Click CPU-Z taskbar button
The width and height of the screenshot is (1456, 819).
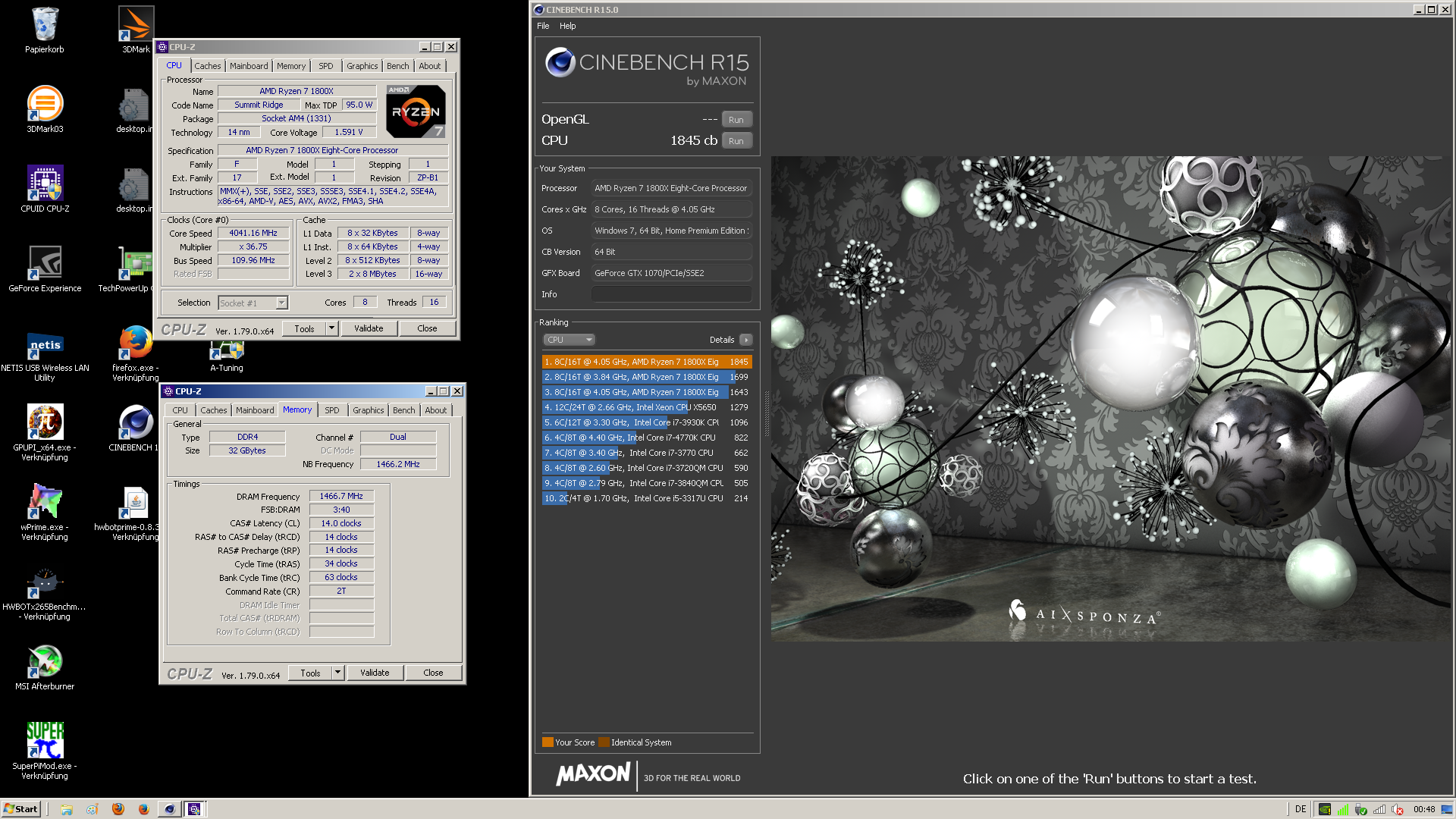194,809
